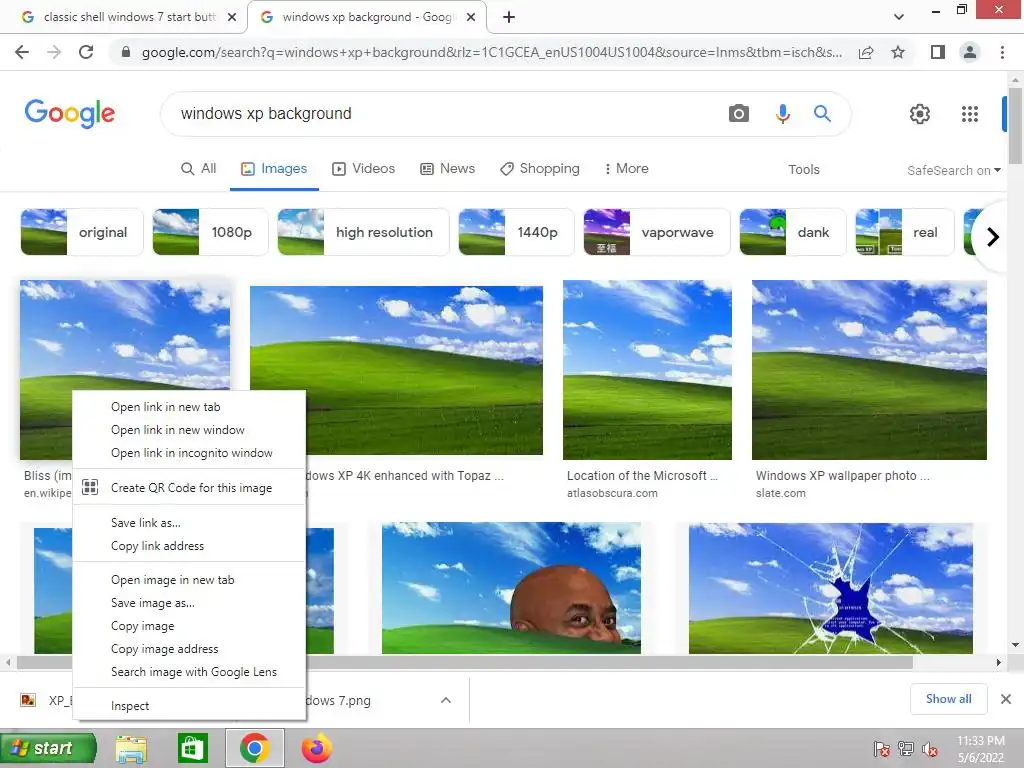The height and width of the screenshot is (768, 1024).
Task: Click the tab search down arrow
Action: 899,17
